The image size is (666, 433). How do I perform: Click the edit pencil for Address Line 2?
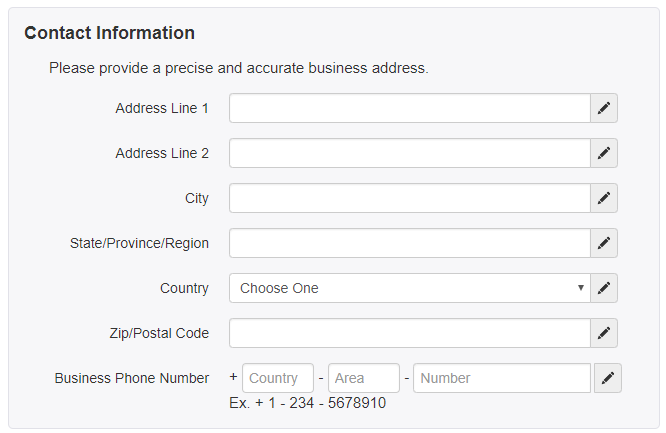tap(604, 153)
